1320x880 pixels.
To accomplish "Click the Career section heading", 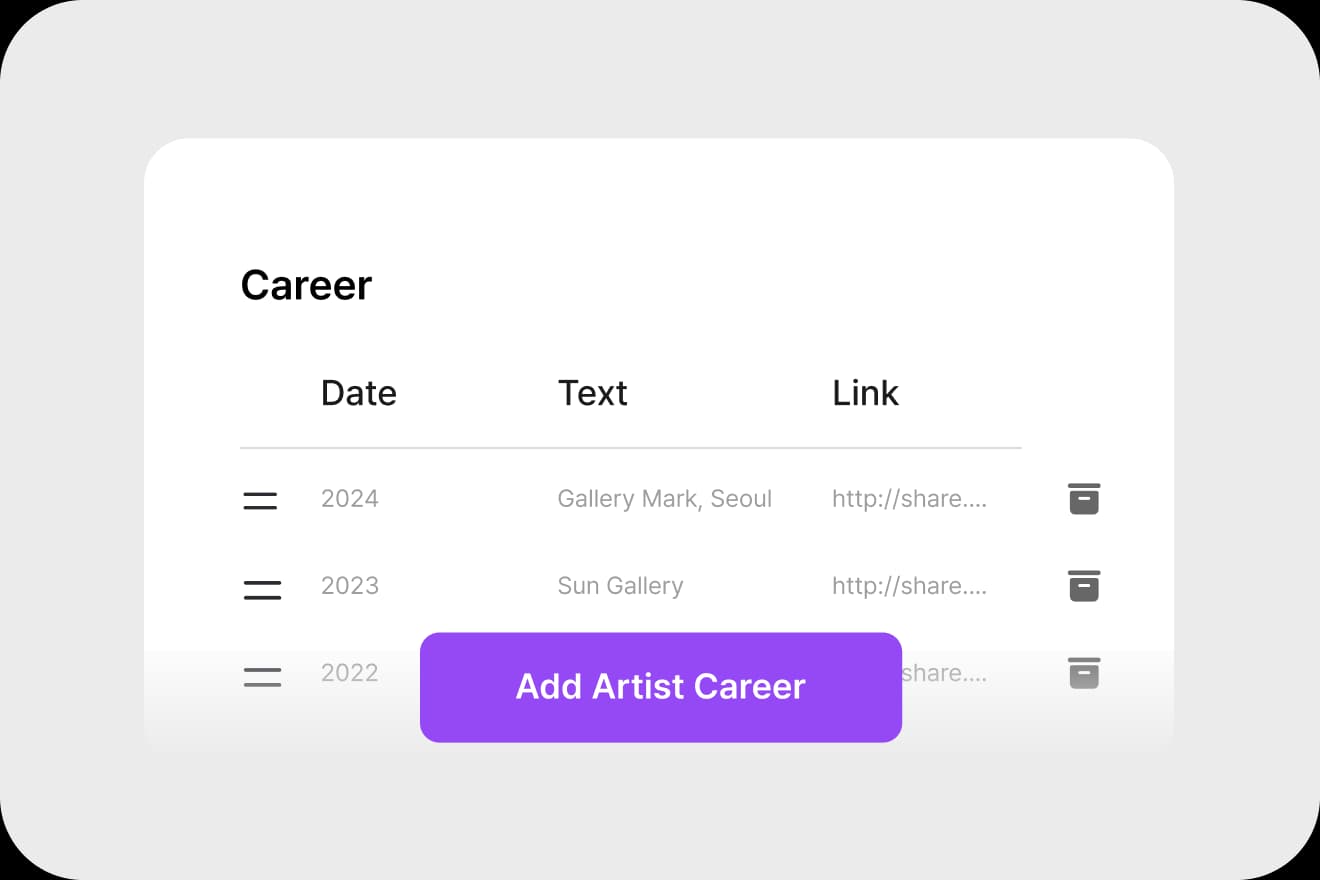I will tap(306, 286).
